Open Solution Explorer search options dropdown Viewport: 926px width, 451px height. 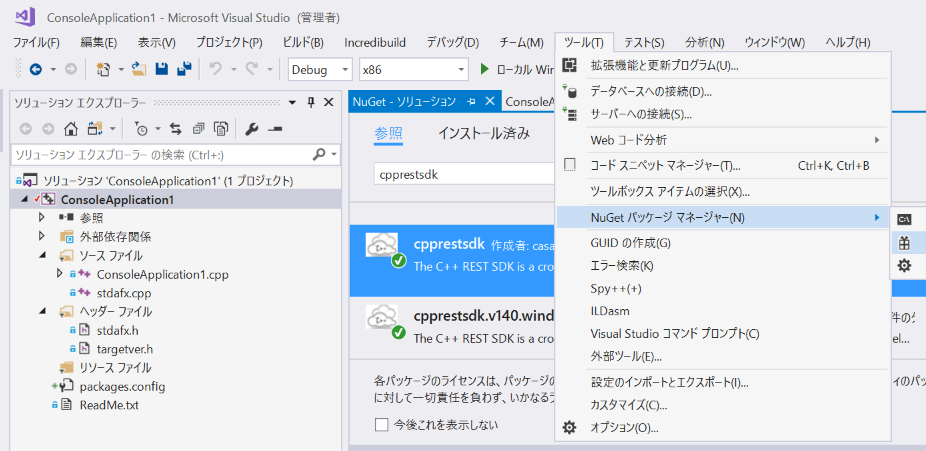(x=335, y=155)
